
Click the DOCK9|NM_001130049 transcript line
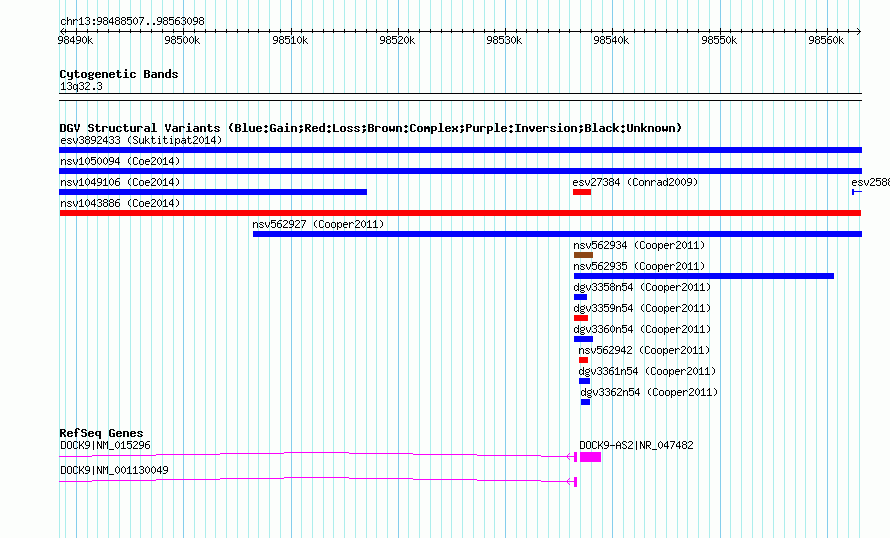point(318,480)
